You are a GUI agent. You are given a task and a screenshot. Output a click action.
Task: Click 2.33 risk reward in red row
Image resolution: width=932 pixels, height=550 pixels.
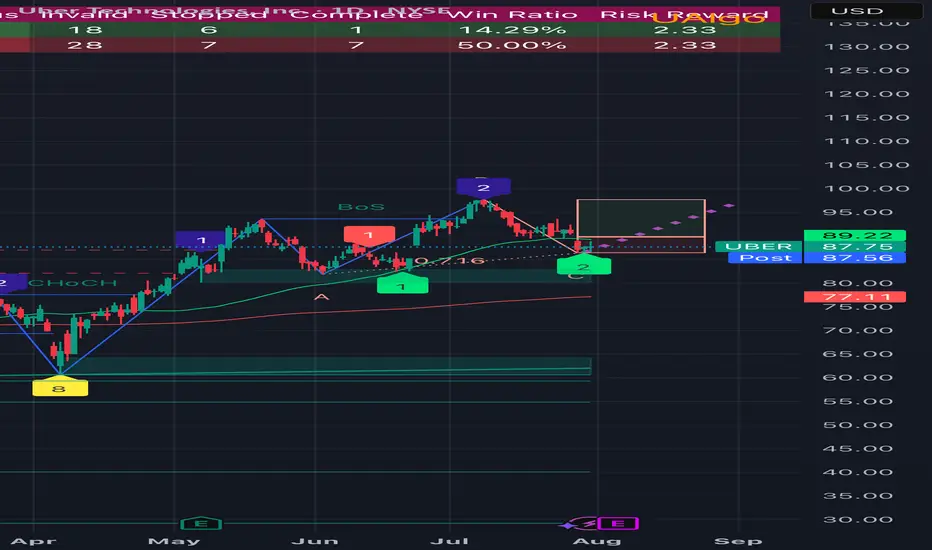[x=685, y=45]
